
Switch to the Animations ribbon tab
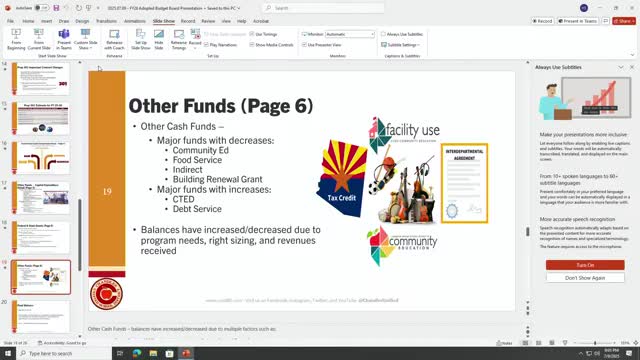click(134, 21)
